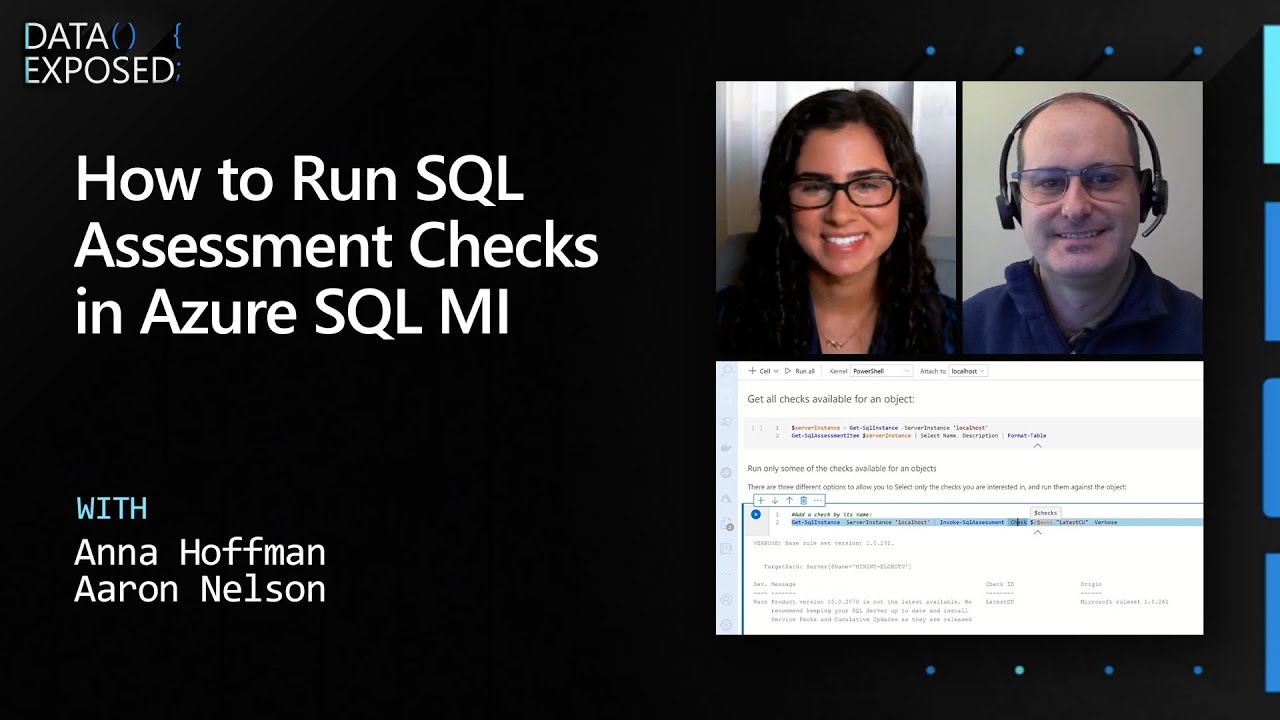Collapse the first code cell using the chevron
Viewport: 1280px width, 720px height.
click(1037, 446)
